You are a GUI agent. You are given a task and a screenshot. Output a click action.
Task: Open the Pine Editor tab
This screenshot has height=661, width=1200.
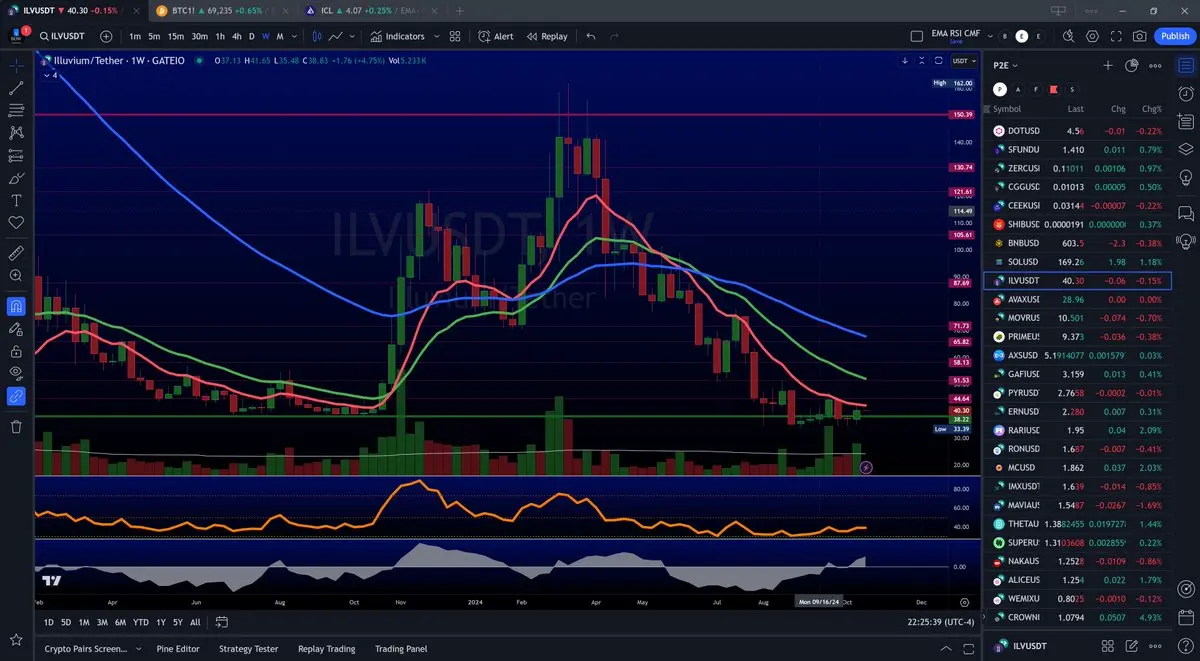tap(178, 649)
